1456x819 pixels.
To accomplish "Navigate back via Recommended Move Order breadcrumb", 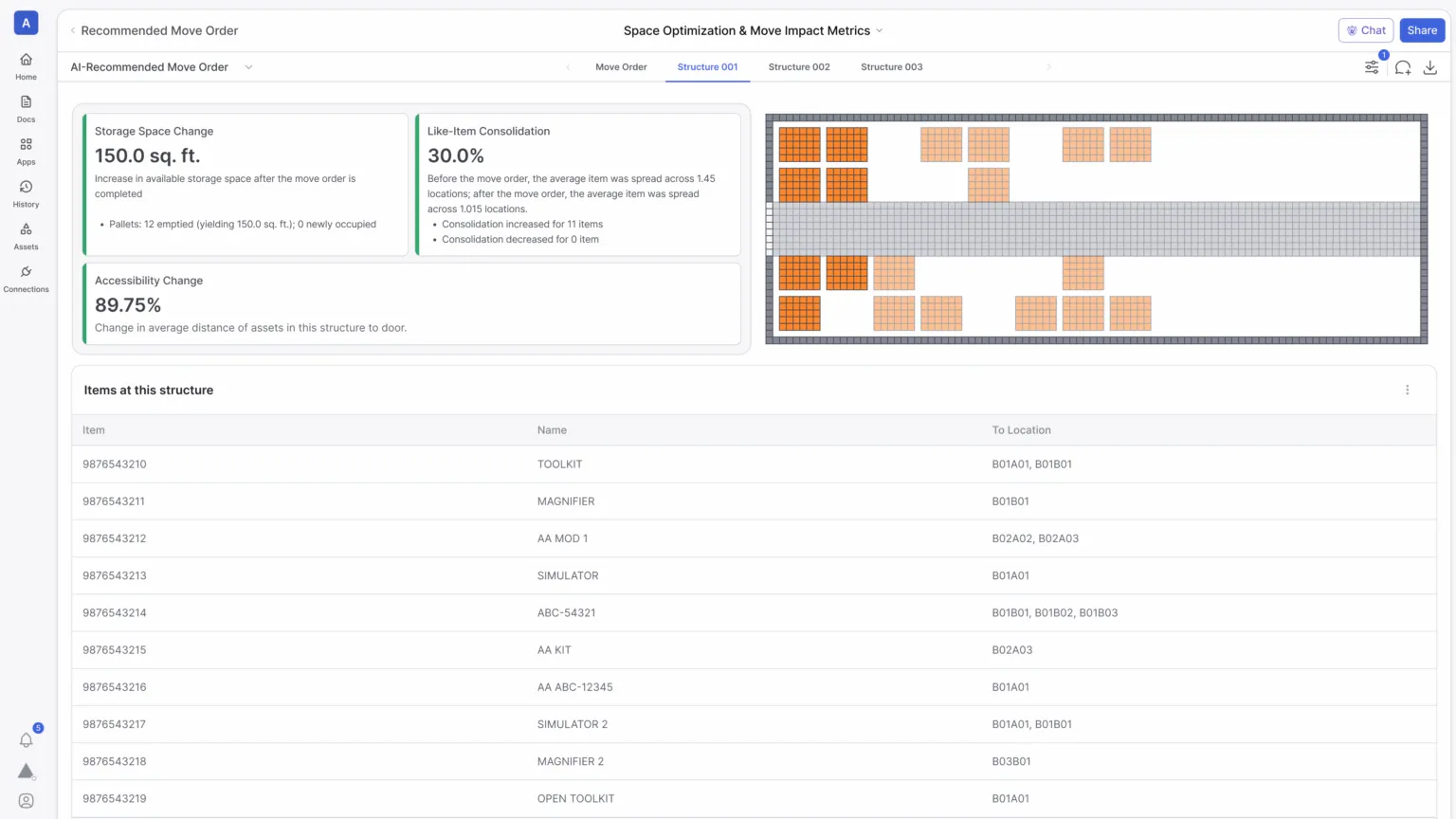I will pos(159,29).
